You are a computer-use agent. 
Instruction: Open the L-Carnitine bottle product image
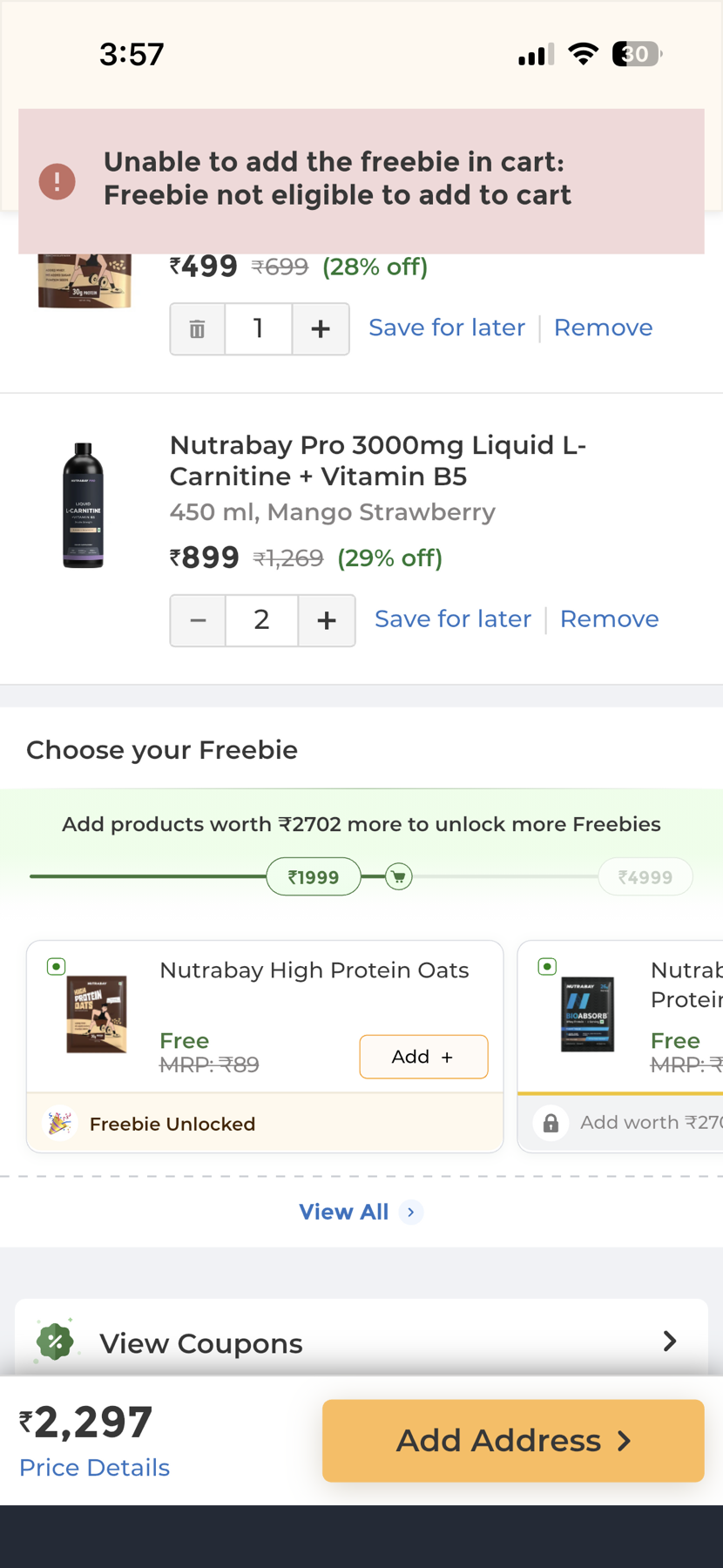point(84,505)
